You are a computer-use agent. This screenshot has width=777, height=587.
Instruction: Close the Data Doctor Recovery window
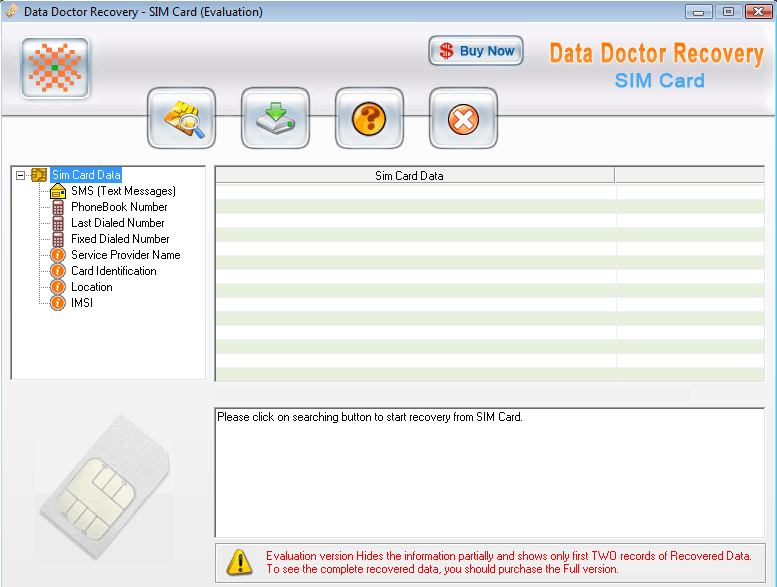[x=758, y=11]
